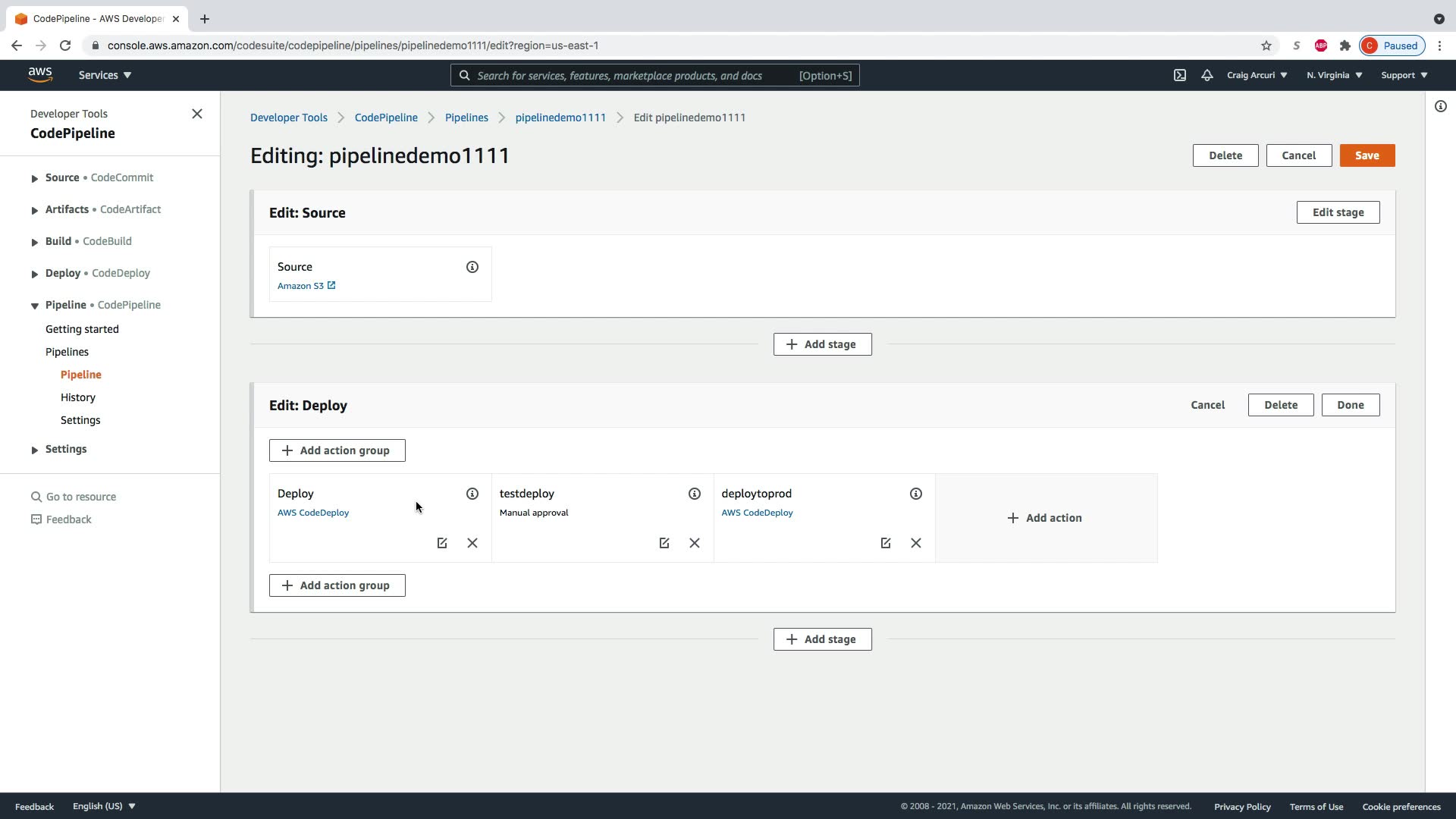Remove the testdeploy action with X icon
Viewport: 1456px width, 819px height.
click(x=694, y=543)
